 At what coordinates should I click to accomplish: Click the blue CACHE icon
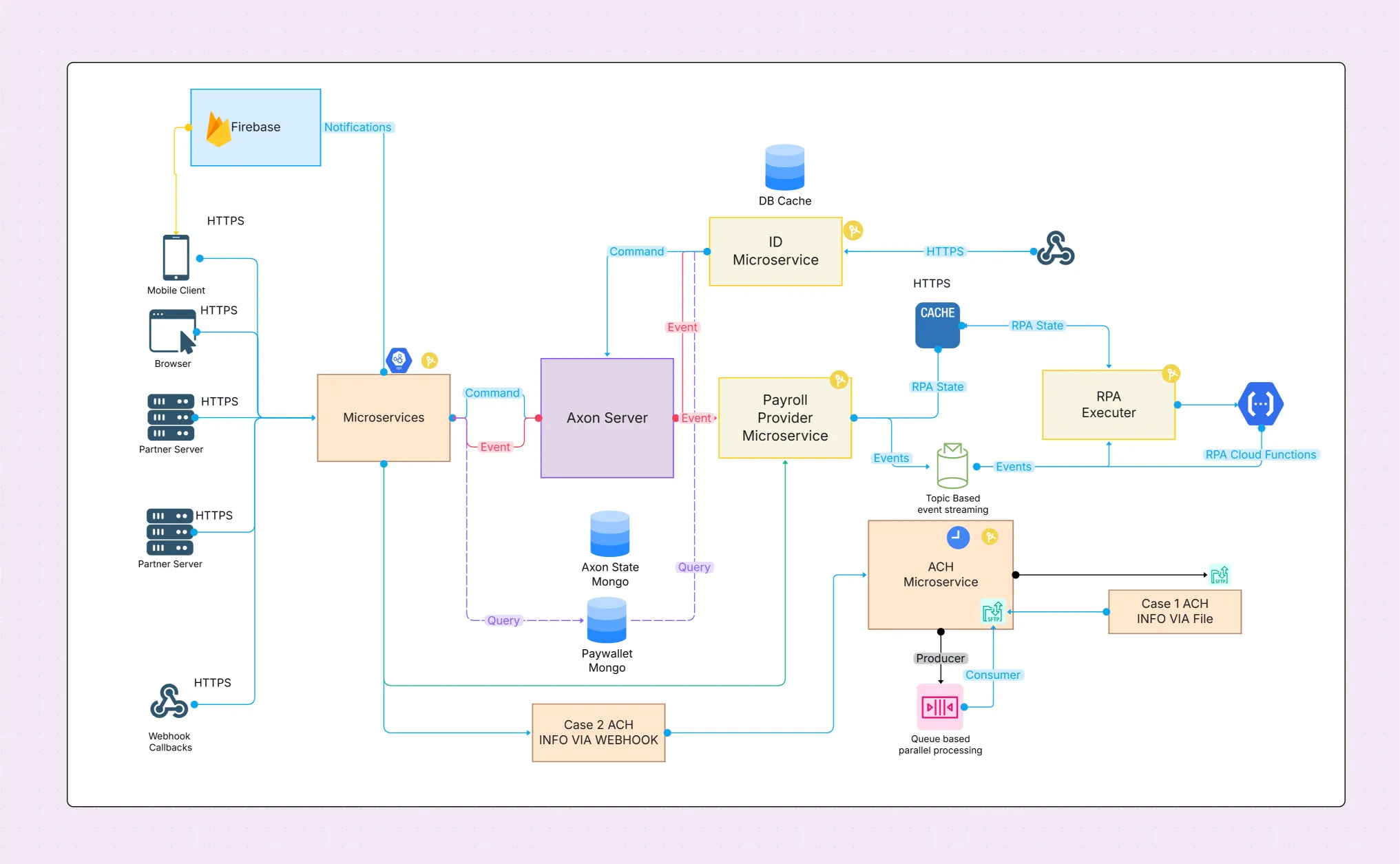point(937,325)
